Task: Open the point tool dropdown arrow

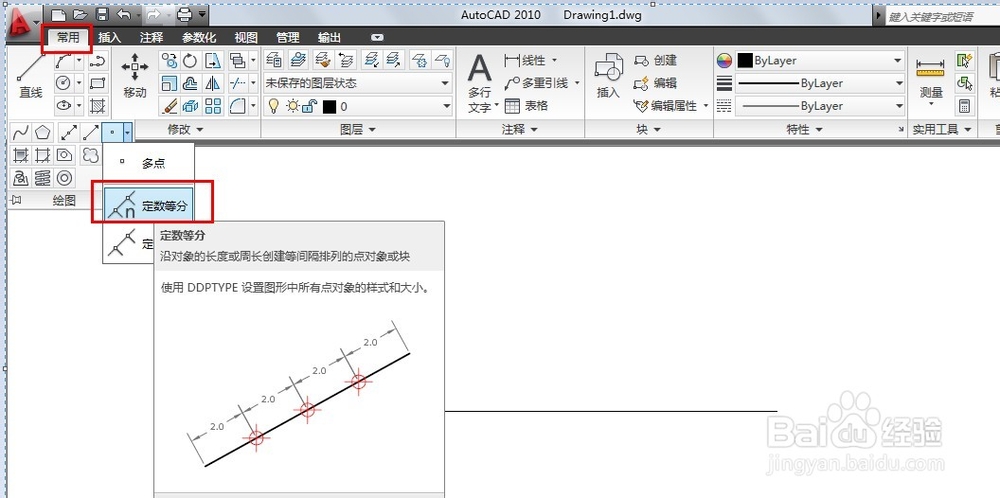Action: point(128,133)
